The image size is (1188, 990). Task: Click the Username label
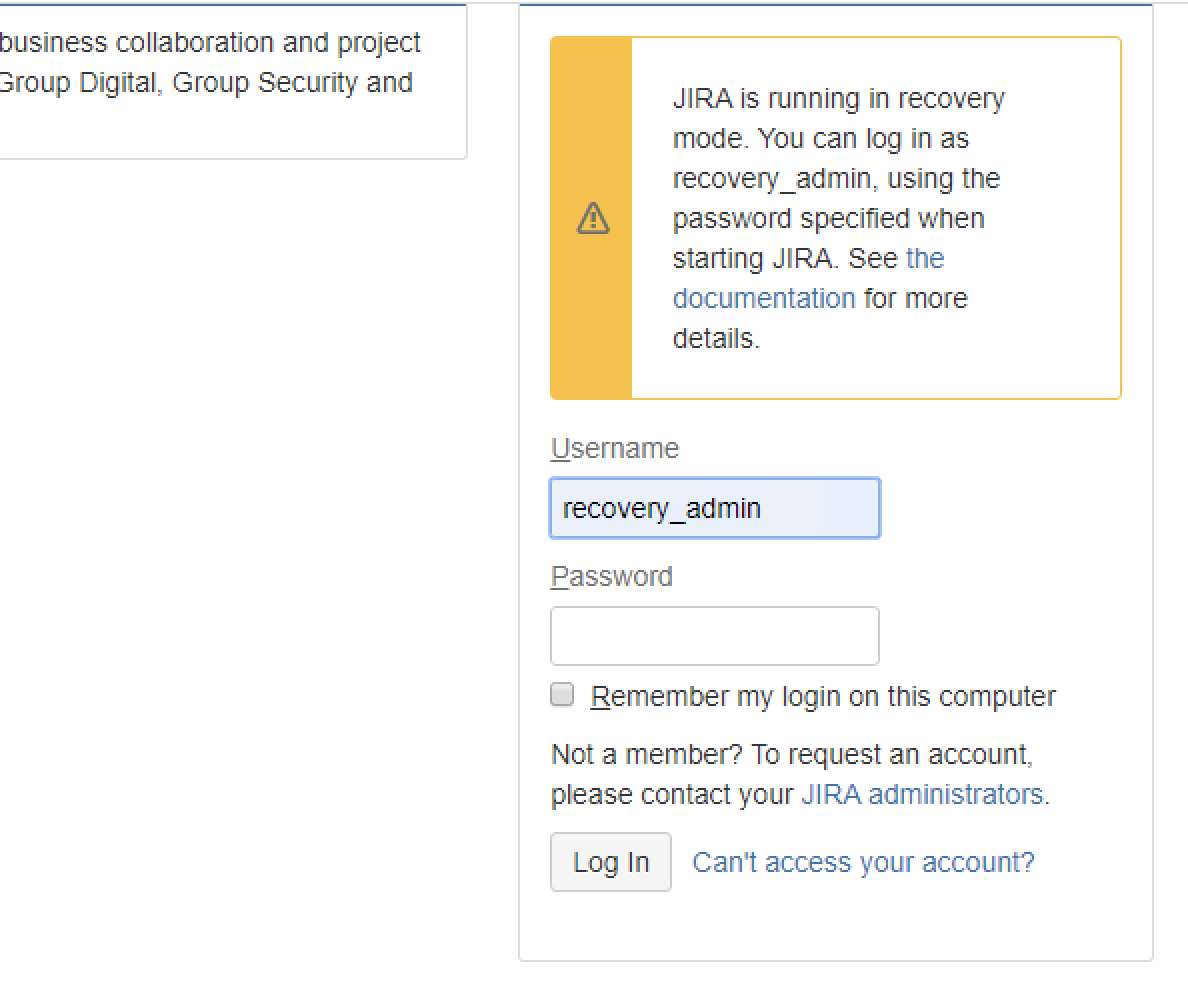coord(614,448)
